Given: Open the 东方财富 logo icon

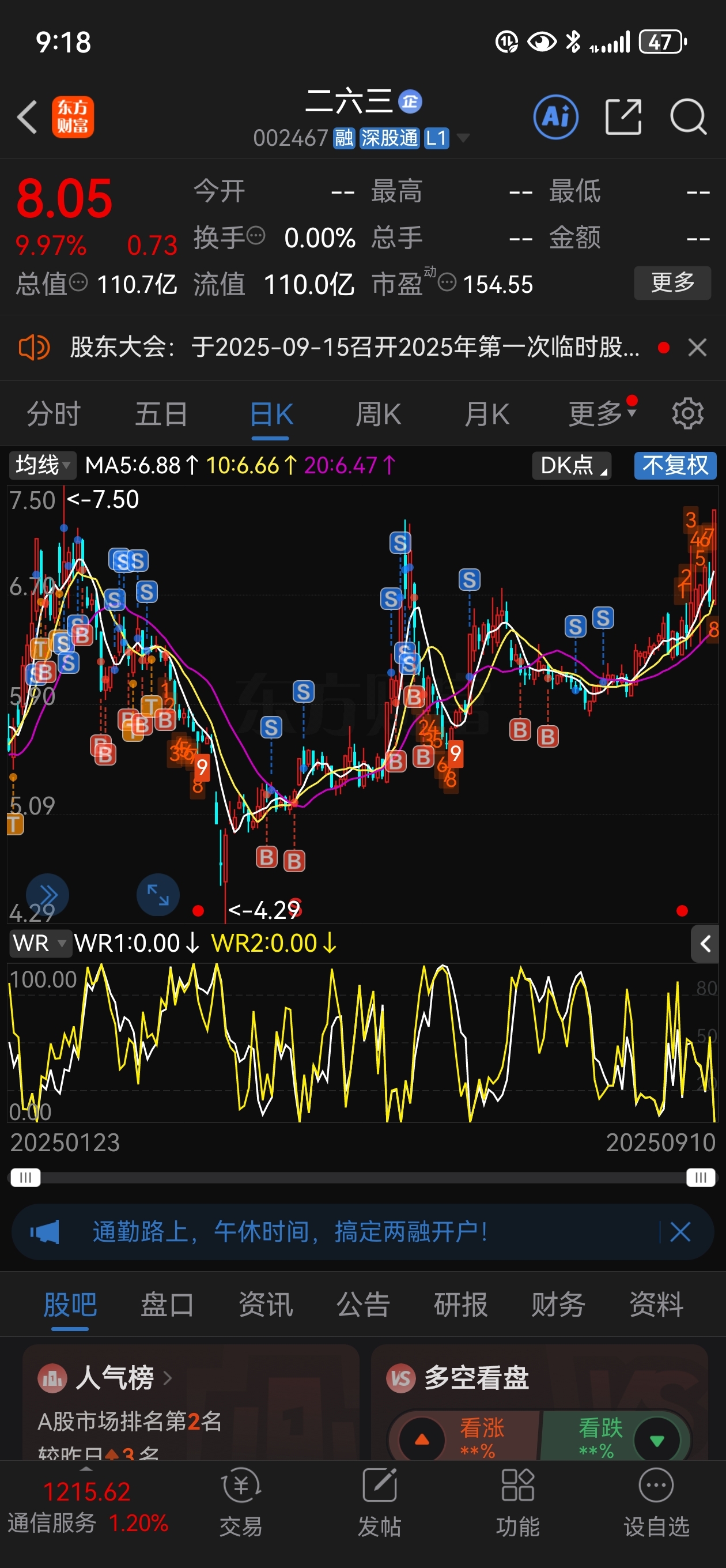Looking at the screenshot, I should pyautogui.click(x=73, y=117).
